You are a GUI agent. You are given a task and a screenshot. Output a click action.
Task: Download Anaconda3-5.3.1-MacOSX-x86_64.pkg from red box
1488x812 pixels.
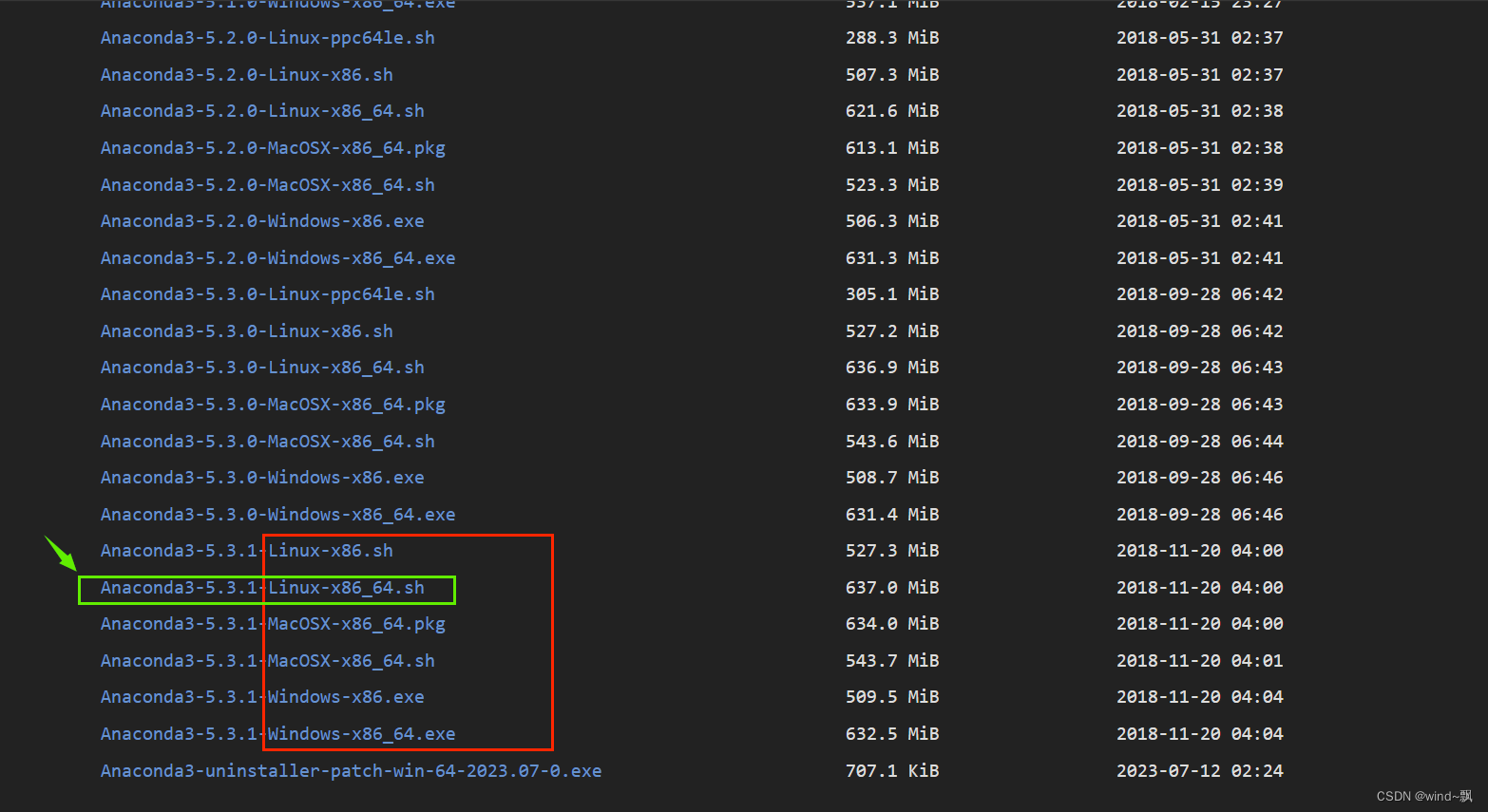tap(273, 623)
